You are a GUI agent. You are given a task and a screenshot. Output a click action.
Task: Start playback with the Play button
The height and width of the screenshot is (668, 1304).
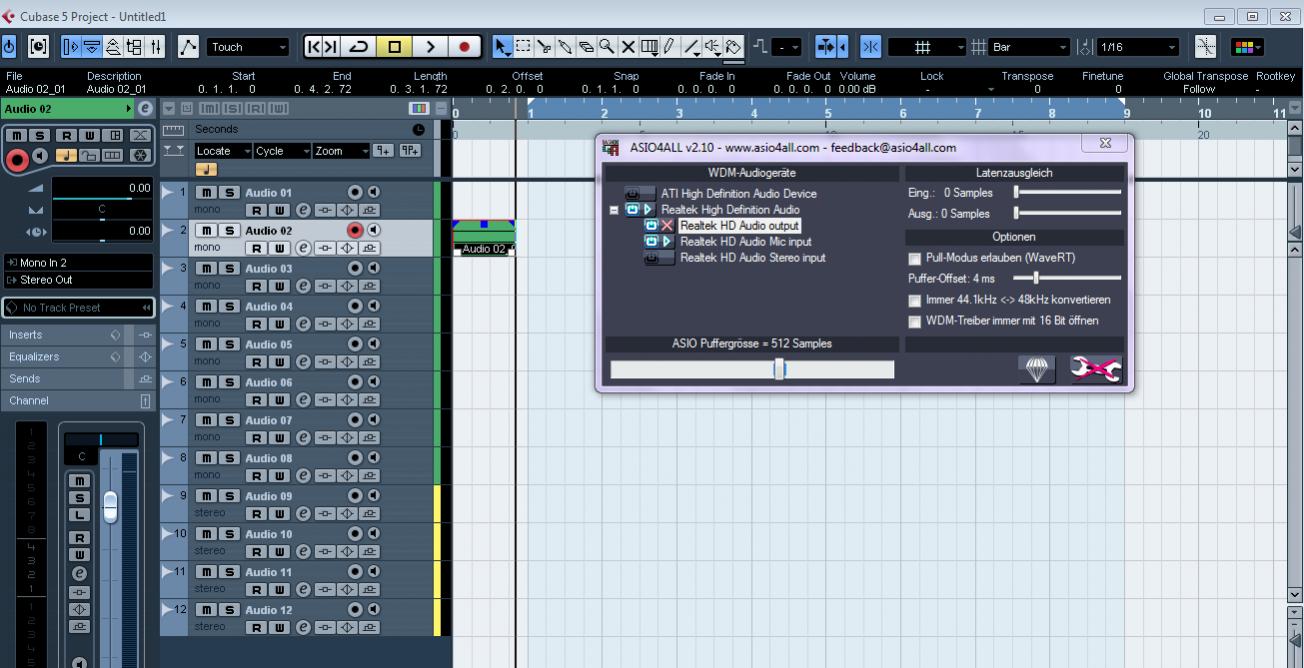coord(429,47)
